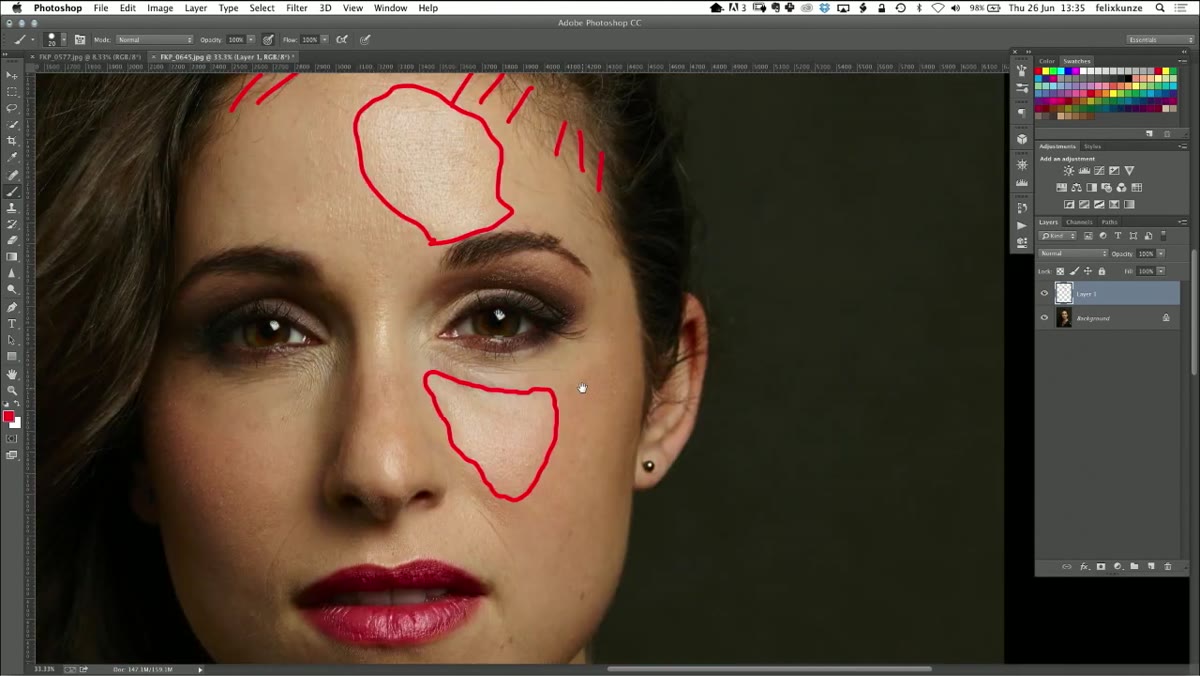The image size is (1200, 676).
Task: Open the layer Opacity dropdown arrow
Action: 1161,254
